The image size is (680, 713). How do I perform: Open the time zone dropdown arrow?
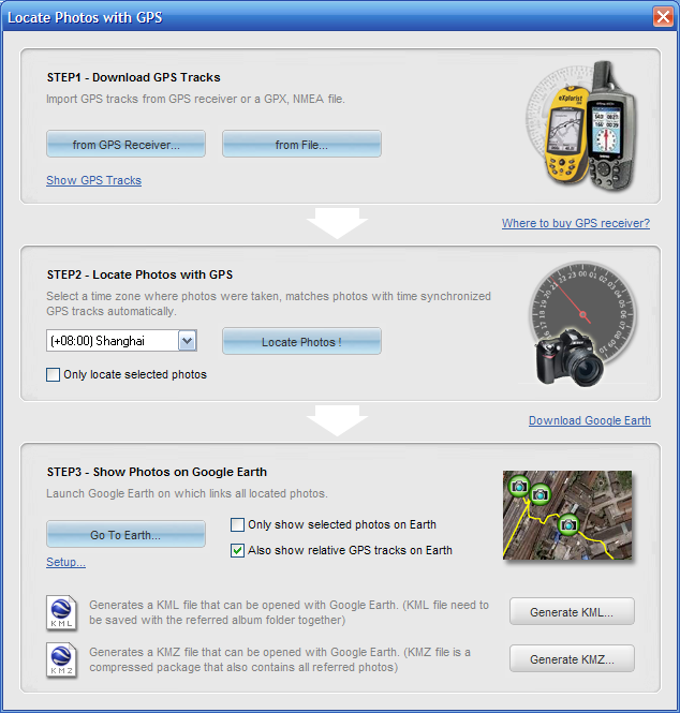187,341
